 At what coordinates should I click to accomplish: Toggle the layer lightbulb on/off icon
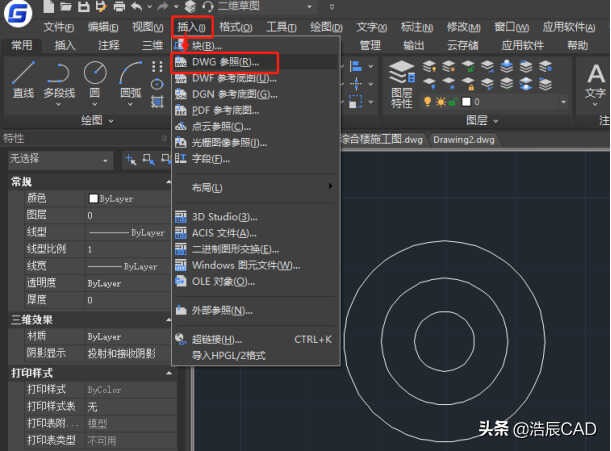coord(427,101)
